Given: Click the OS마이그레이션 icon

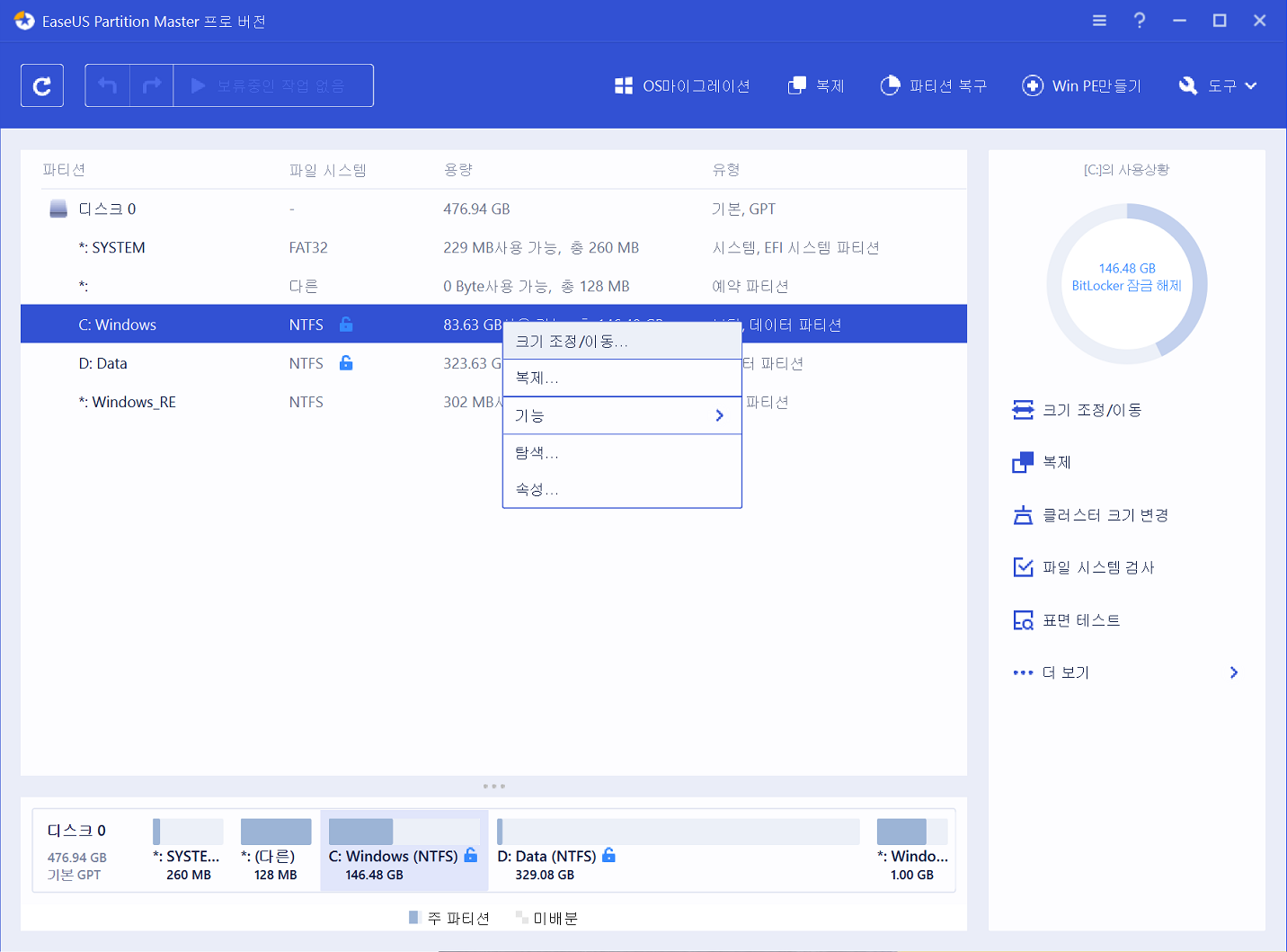Looking at the screenshot, I should point(624,85).
